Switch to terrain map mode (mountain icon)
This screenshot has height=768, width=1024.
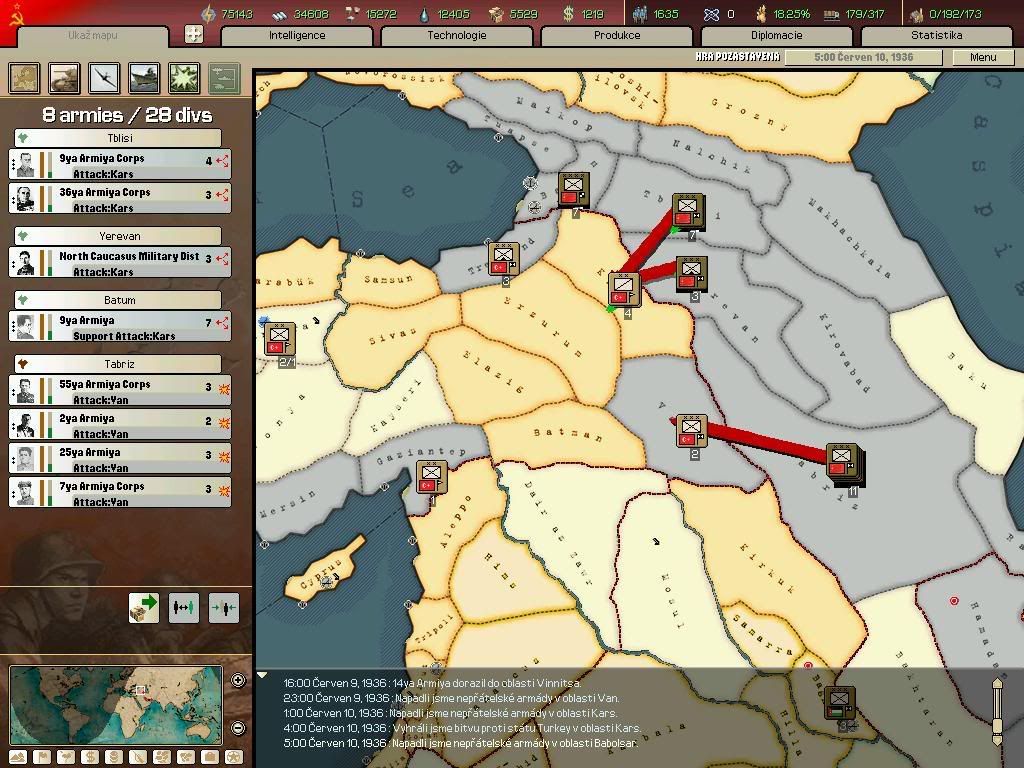[18, 758]
